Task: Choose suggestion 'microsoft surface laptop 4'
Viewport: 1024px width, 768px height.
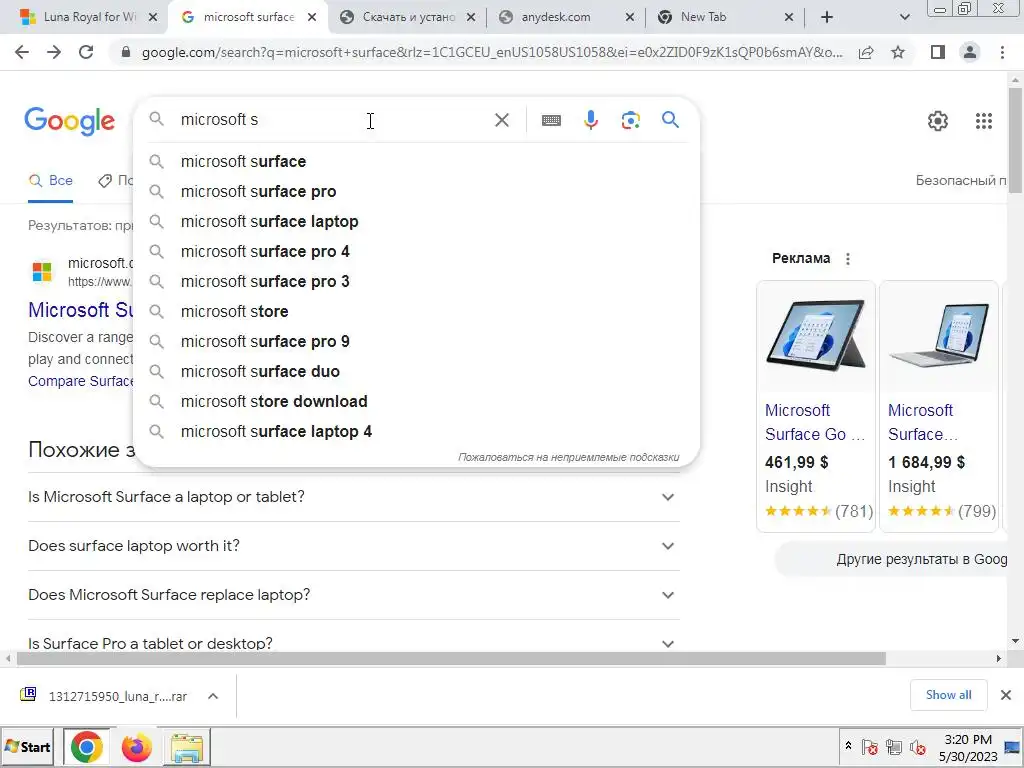Action: pos(416,432)
